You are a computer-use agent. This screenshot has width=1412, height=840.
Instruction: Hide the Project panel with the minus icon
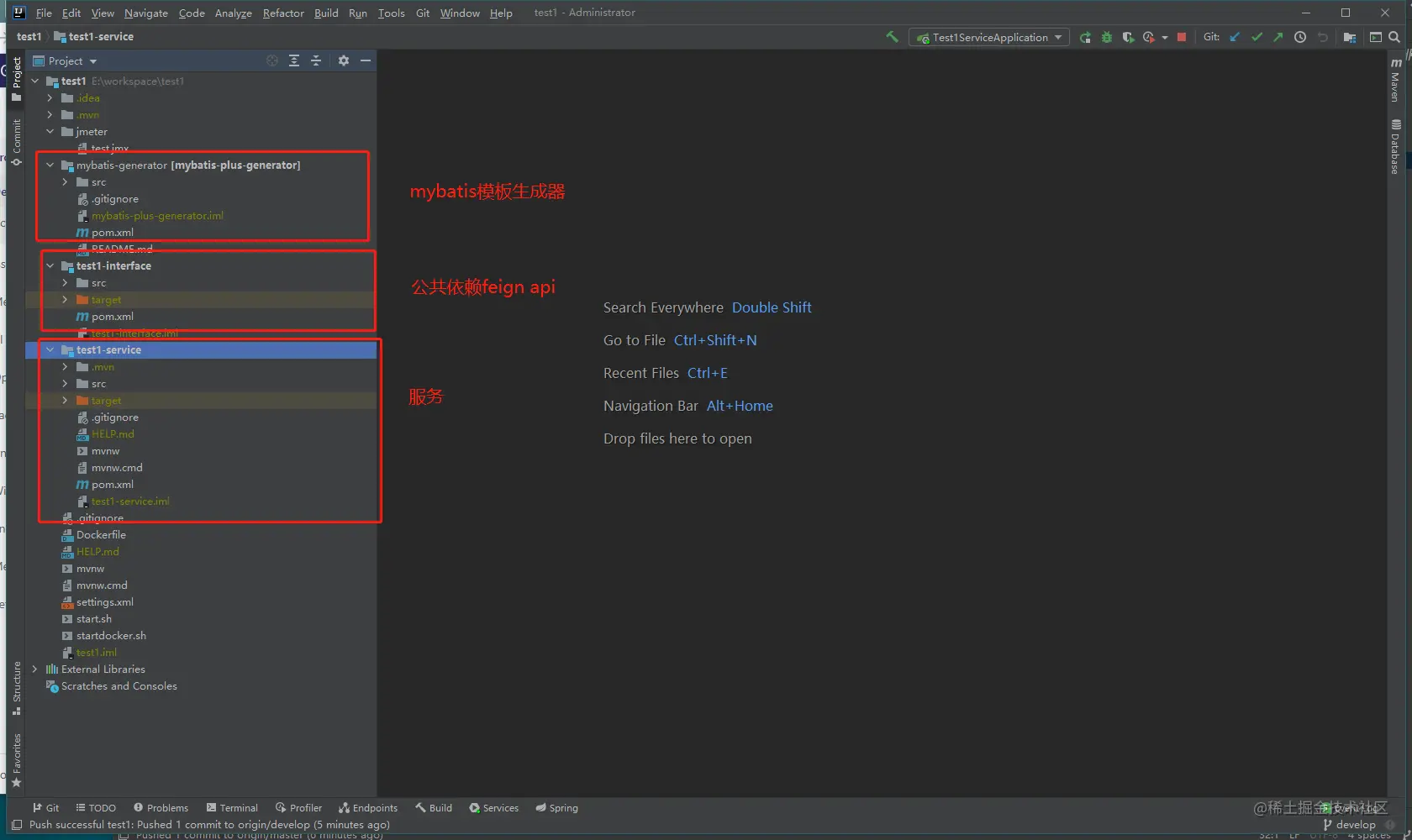pos(366,60)
